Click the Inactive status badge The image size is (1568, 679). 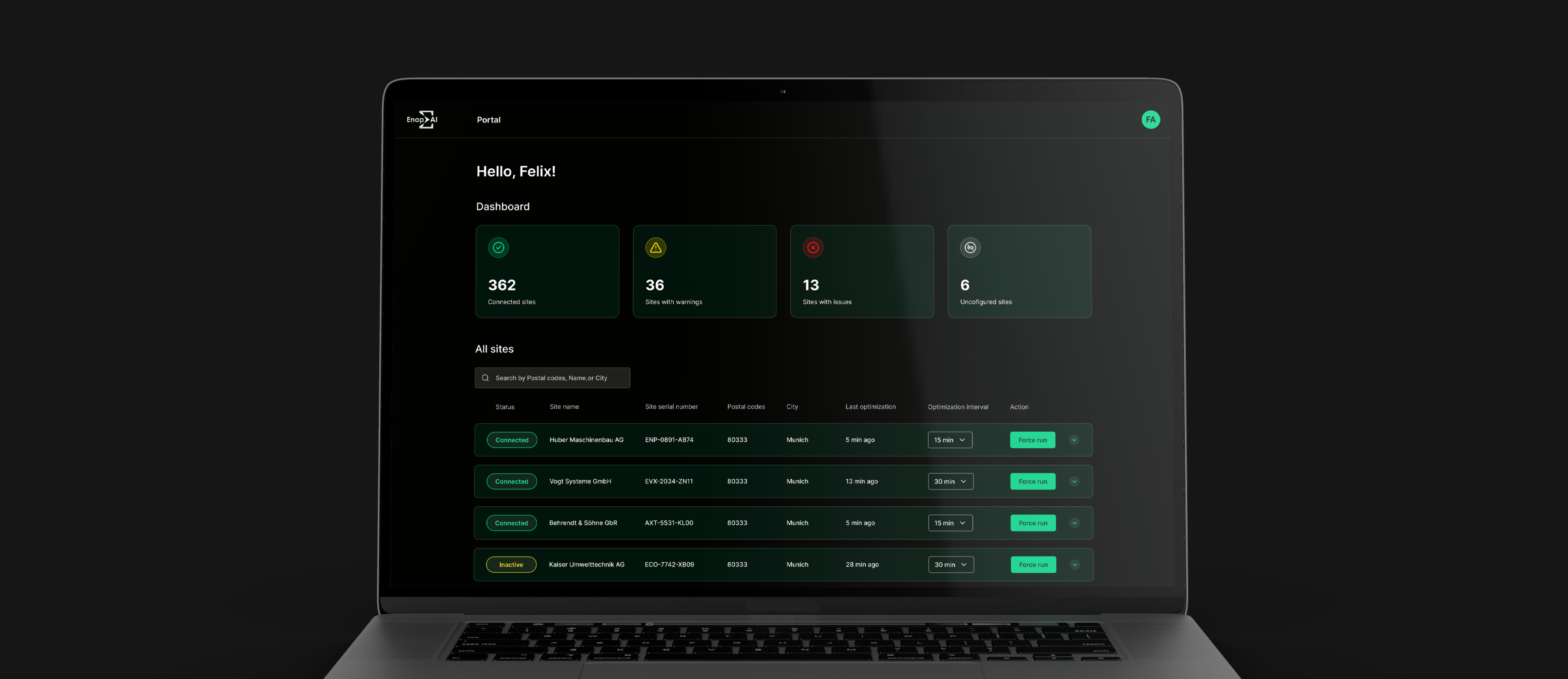point(511,565)
